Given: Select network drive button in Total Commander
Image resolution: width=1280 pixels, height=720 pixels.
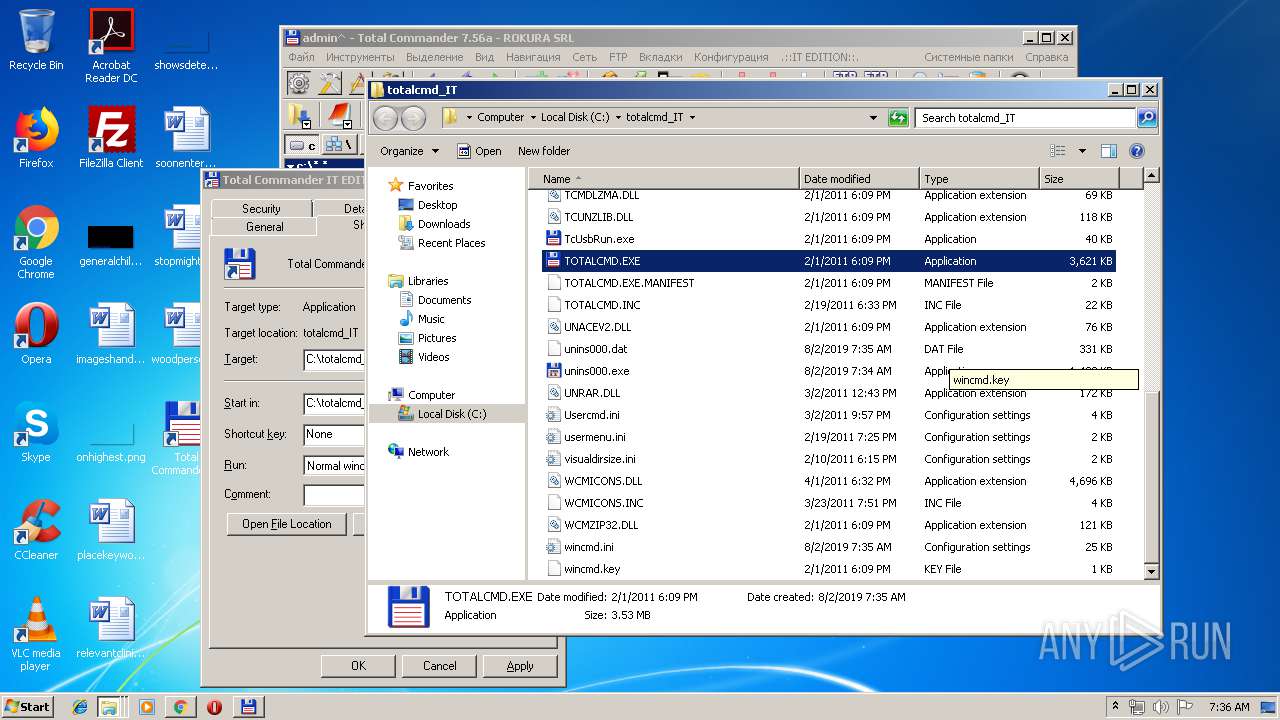Looking at the screenshot, I should click(x=340, y=145).
